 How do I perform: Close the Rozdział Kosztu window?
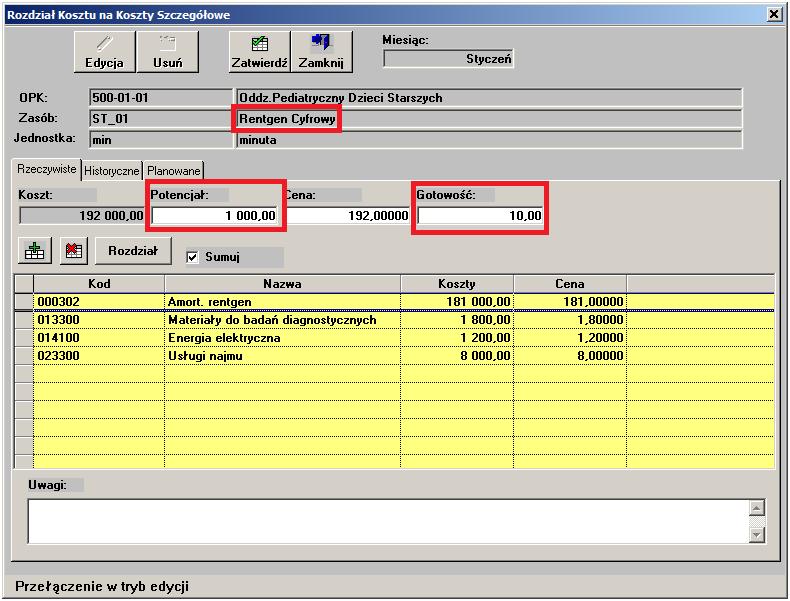pyautogui.click(x=774, y=14)
